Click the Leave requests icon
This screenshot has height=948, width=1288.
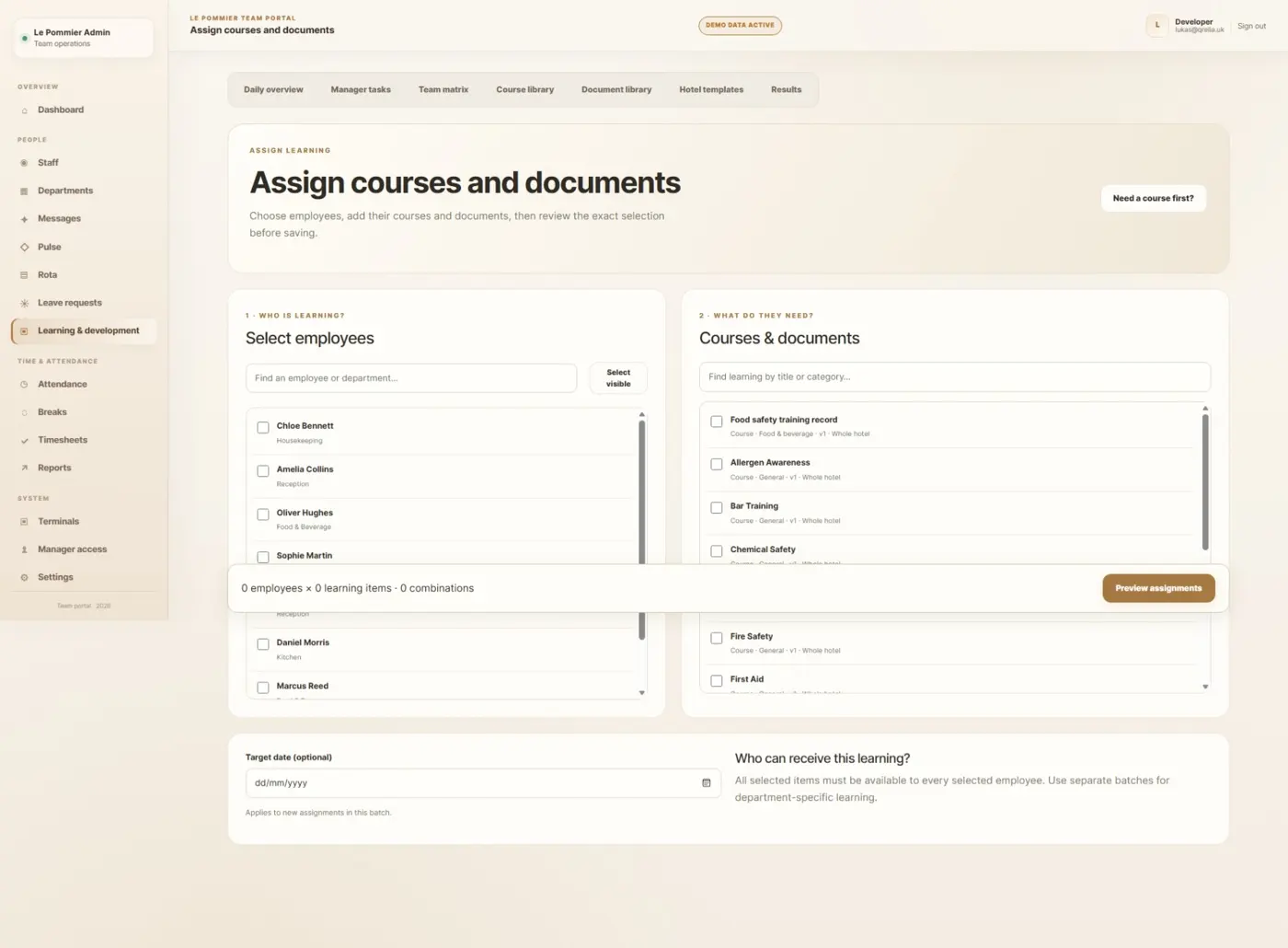point(24,303)
